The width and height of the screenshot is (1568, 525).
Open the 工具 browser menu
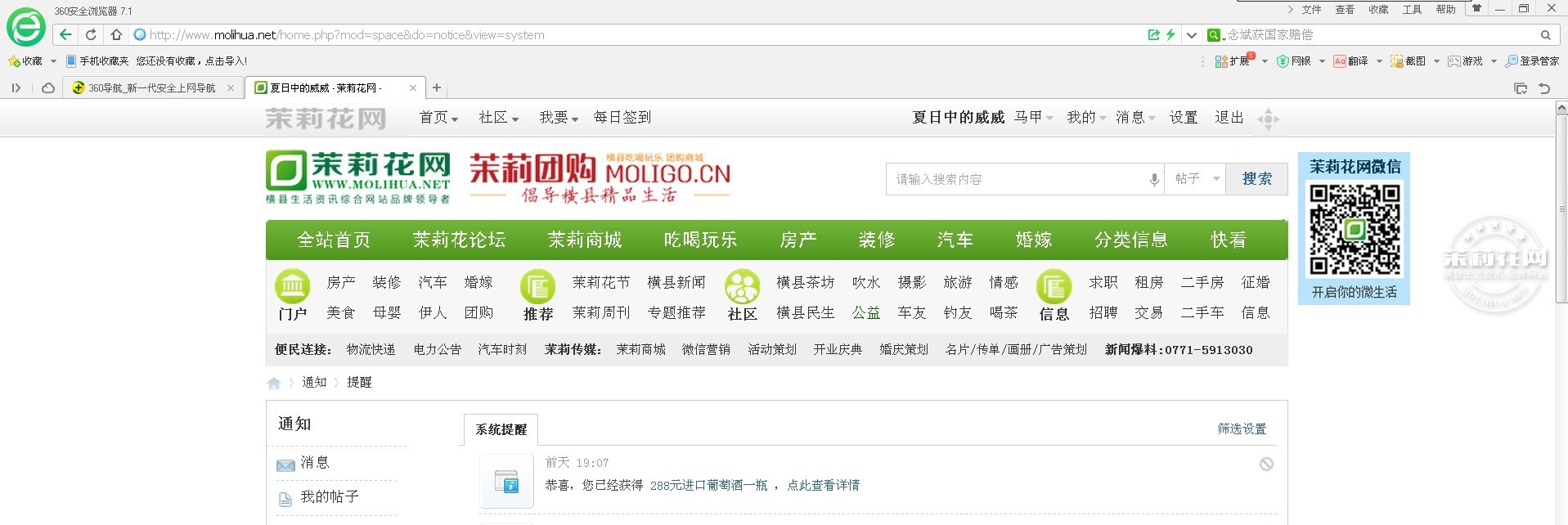coord(1413,10)
